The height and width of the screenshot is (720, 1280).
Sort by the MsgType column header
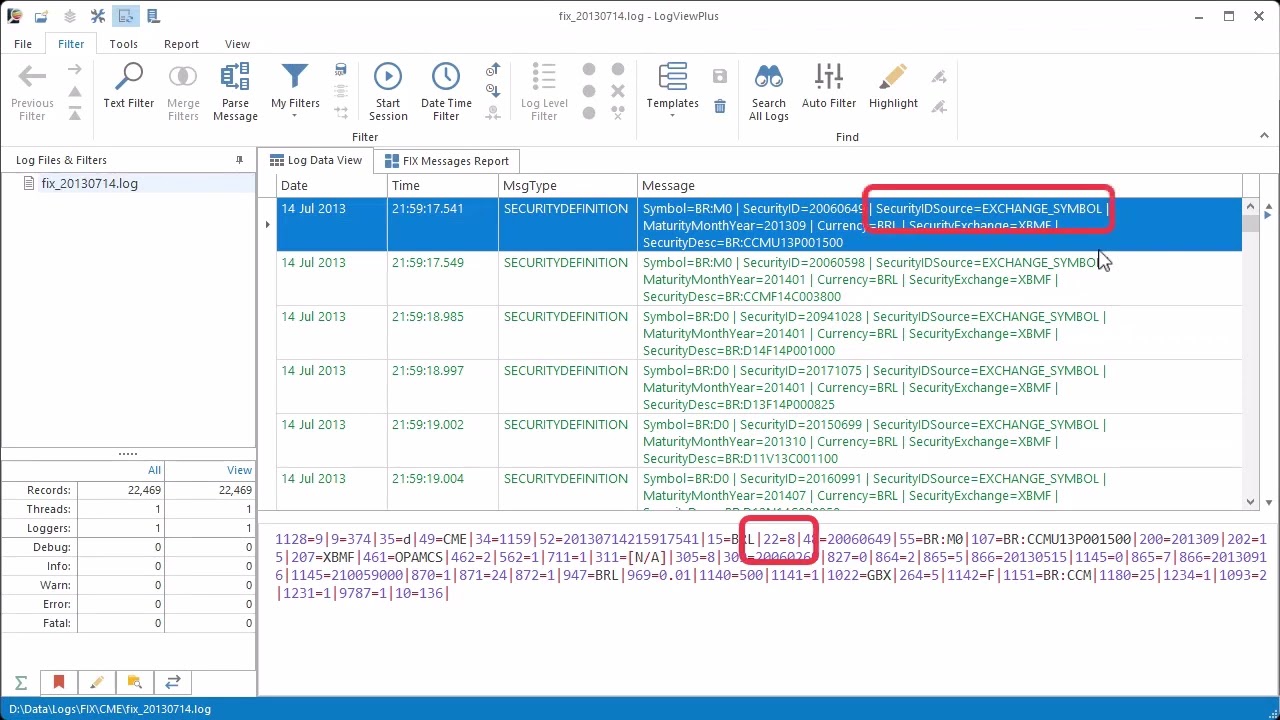point(568,185)
